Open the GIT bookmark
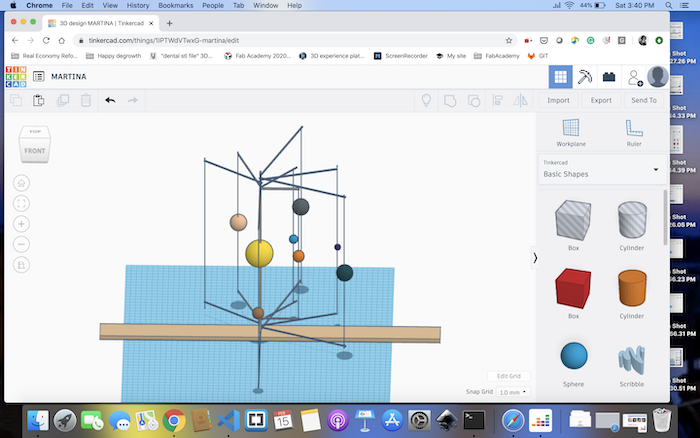Viewport: 700px width, 438px height. point(538,56)
